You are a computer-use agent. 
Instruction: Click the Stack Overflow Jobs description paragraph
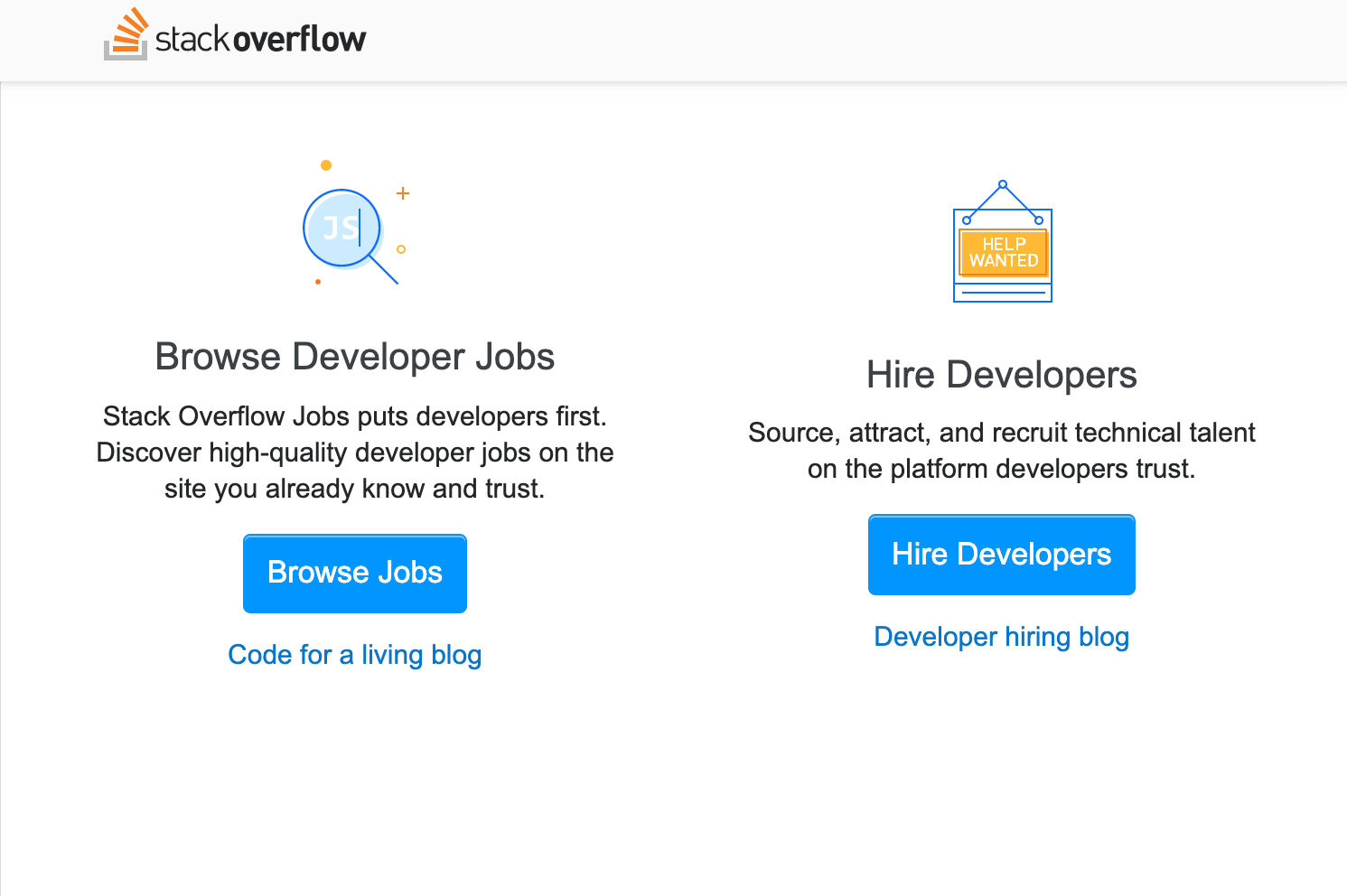(x=354, y=453)
